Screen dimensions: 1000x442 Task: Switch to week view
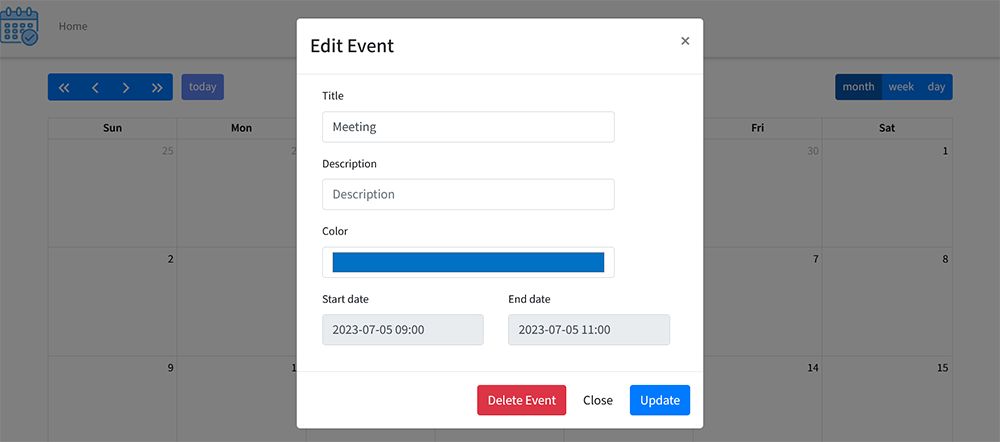[901, 87]
